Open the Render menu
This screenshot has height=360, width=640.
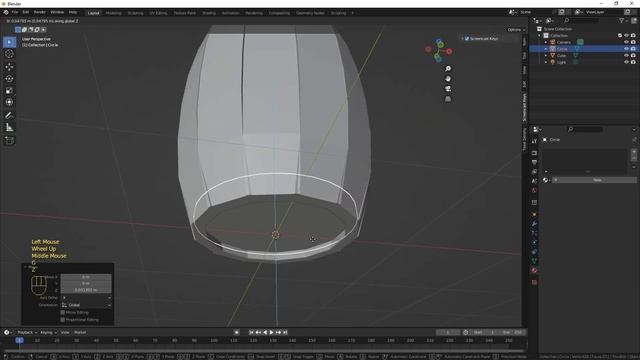pos(40,13)
